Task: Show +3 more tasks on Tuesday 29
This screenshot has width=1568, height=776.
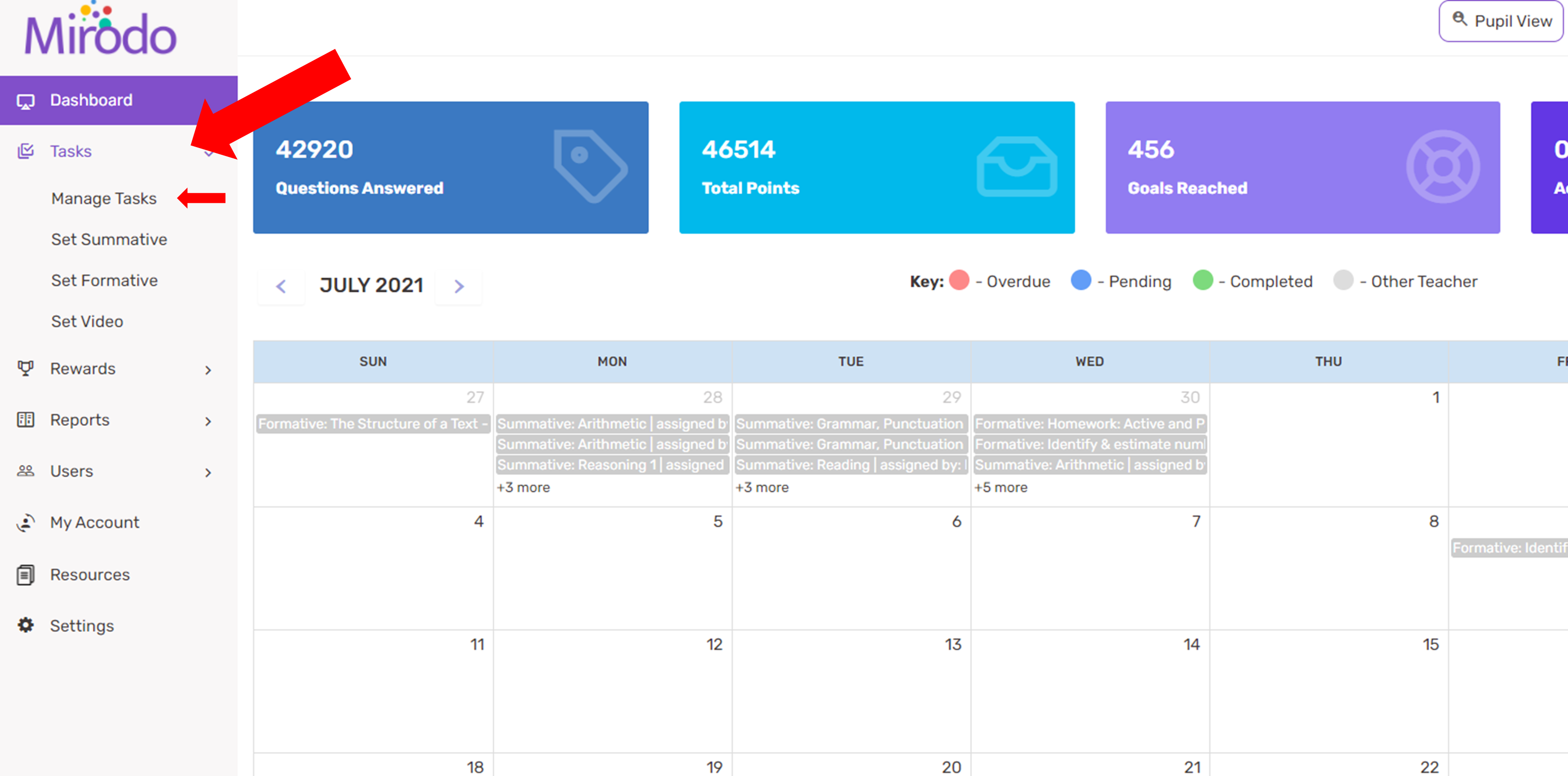Action: 762,487
